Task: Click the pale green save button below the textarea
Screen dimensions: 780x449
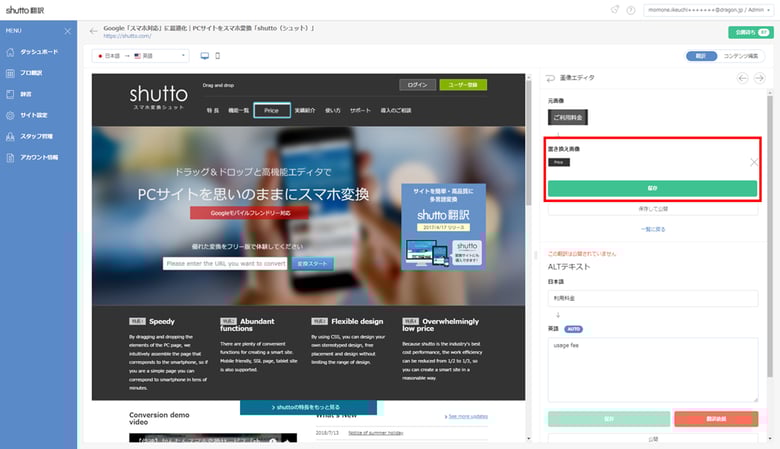Action: point(609,419)
